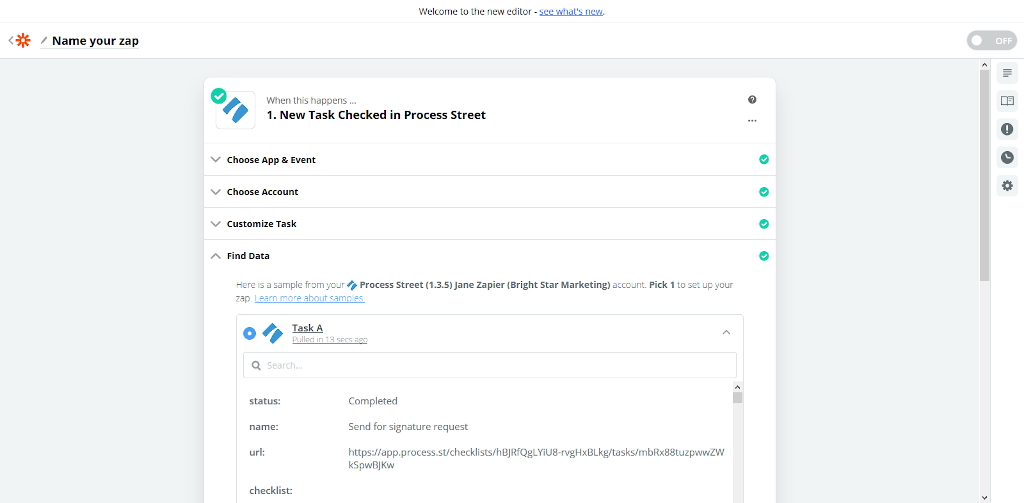
Task: Click the pencil edit name icon
Action: (44, 41)
